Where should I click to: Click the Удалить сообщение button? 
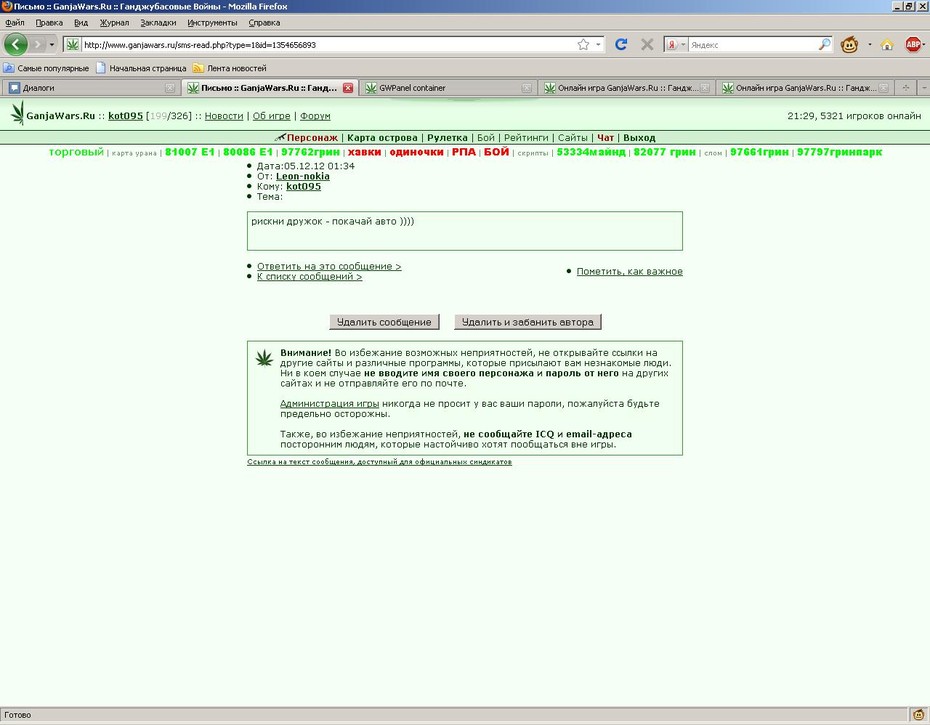click(x=384, y=322)
